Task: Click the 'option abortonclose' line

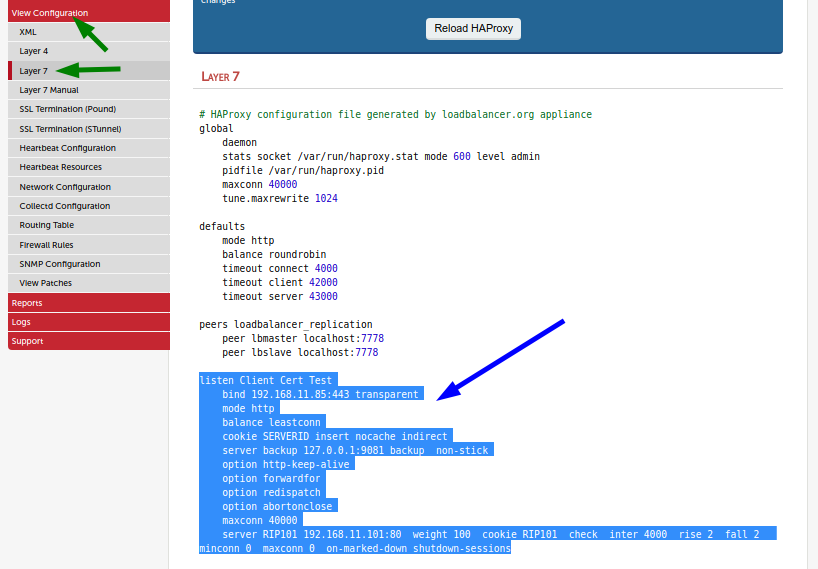Action: [x=277, y=506]
